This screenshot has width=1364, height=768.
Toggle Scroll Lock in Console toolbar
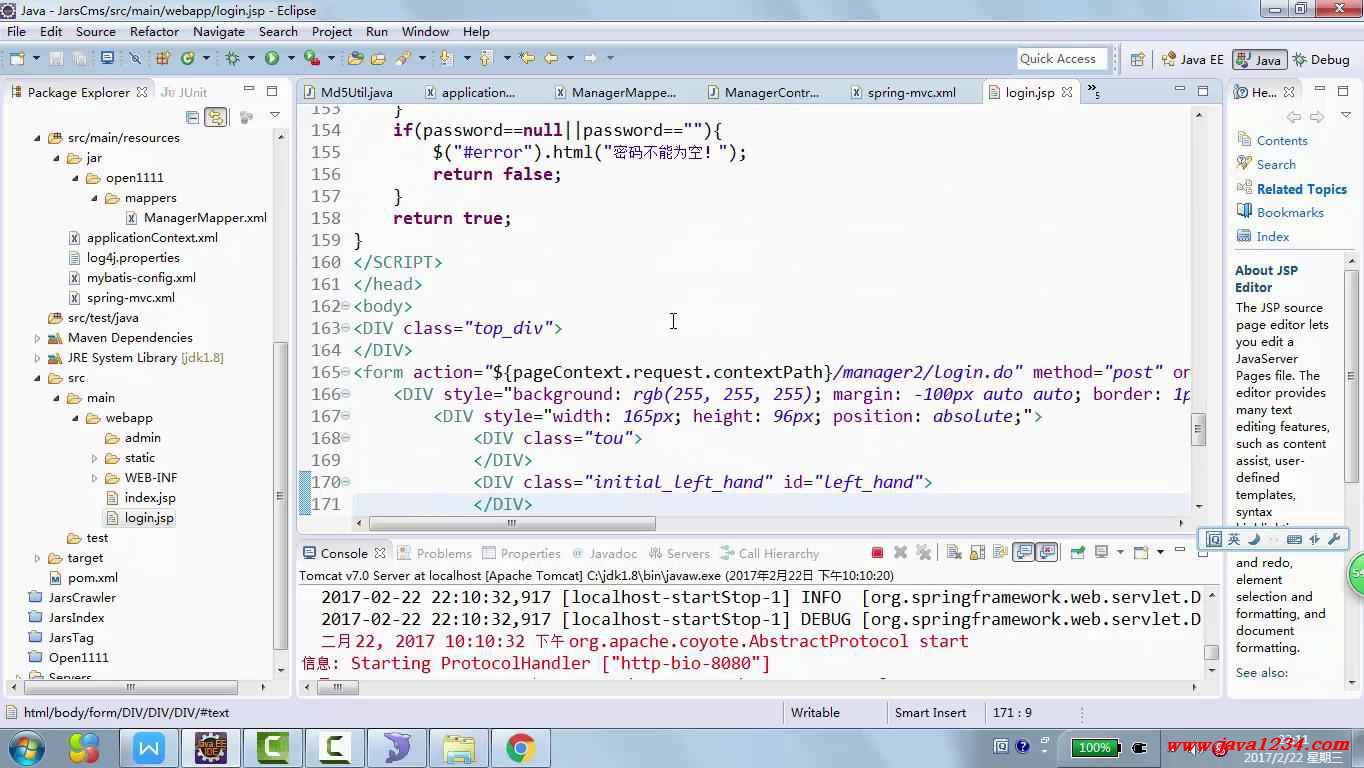tap(977, 552)
